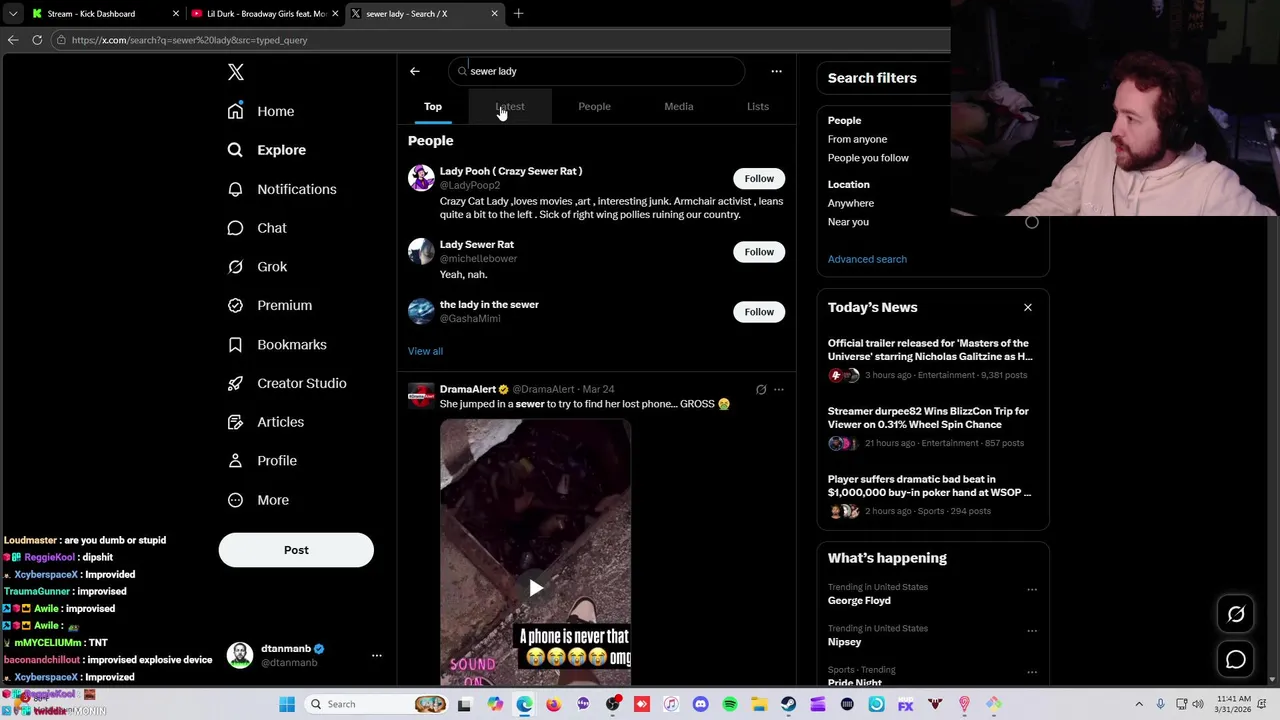The height and width of the screenshot is (720, 1280).
Task: Click the back arrow beside search box
Action: coord(415,71)
